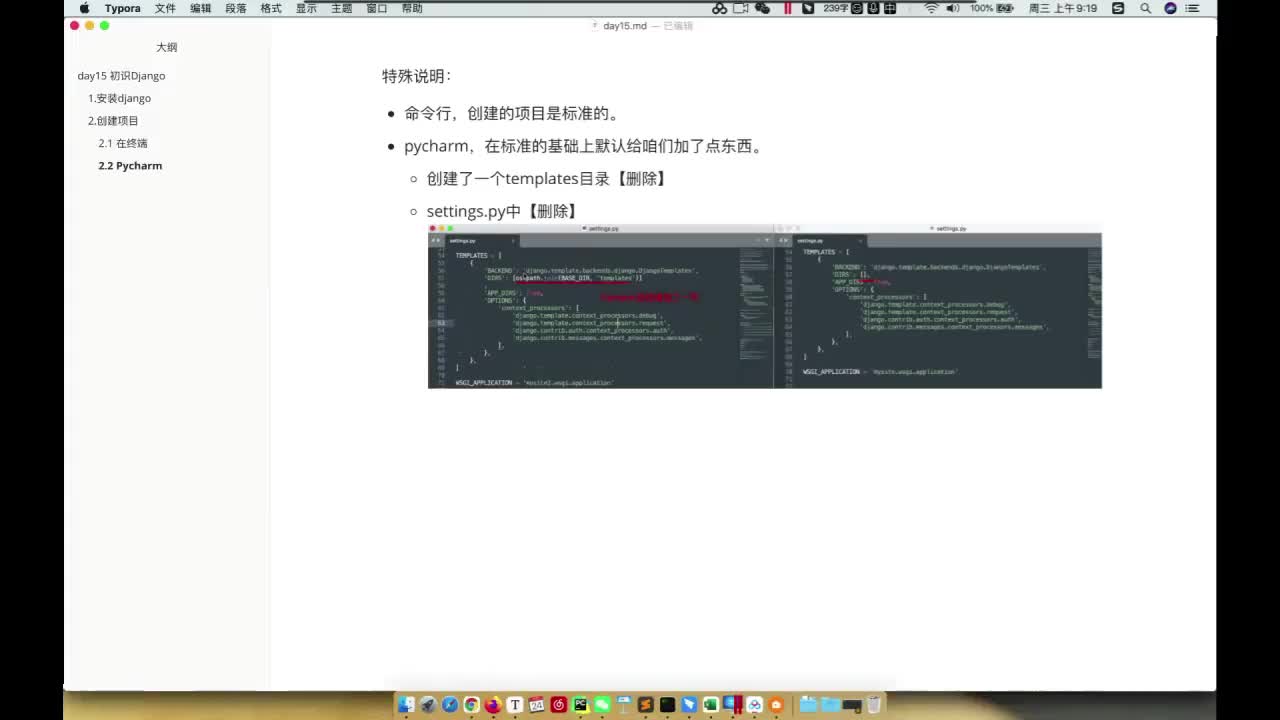Open Excel from the Dock
Viewport: 1280px width, 720px height.
click(711, 705)
